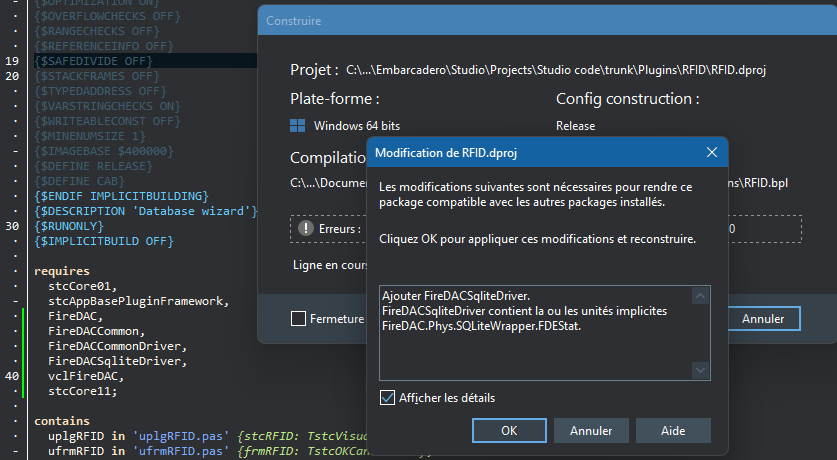Image resolution: width=837 pixels, height=460 pixels.
Task: Uncheck Afficher les détails checkbox
Action: pyautogui.click(x=388, y=398)
